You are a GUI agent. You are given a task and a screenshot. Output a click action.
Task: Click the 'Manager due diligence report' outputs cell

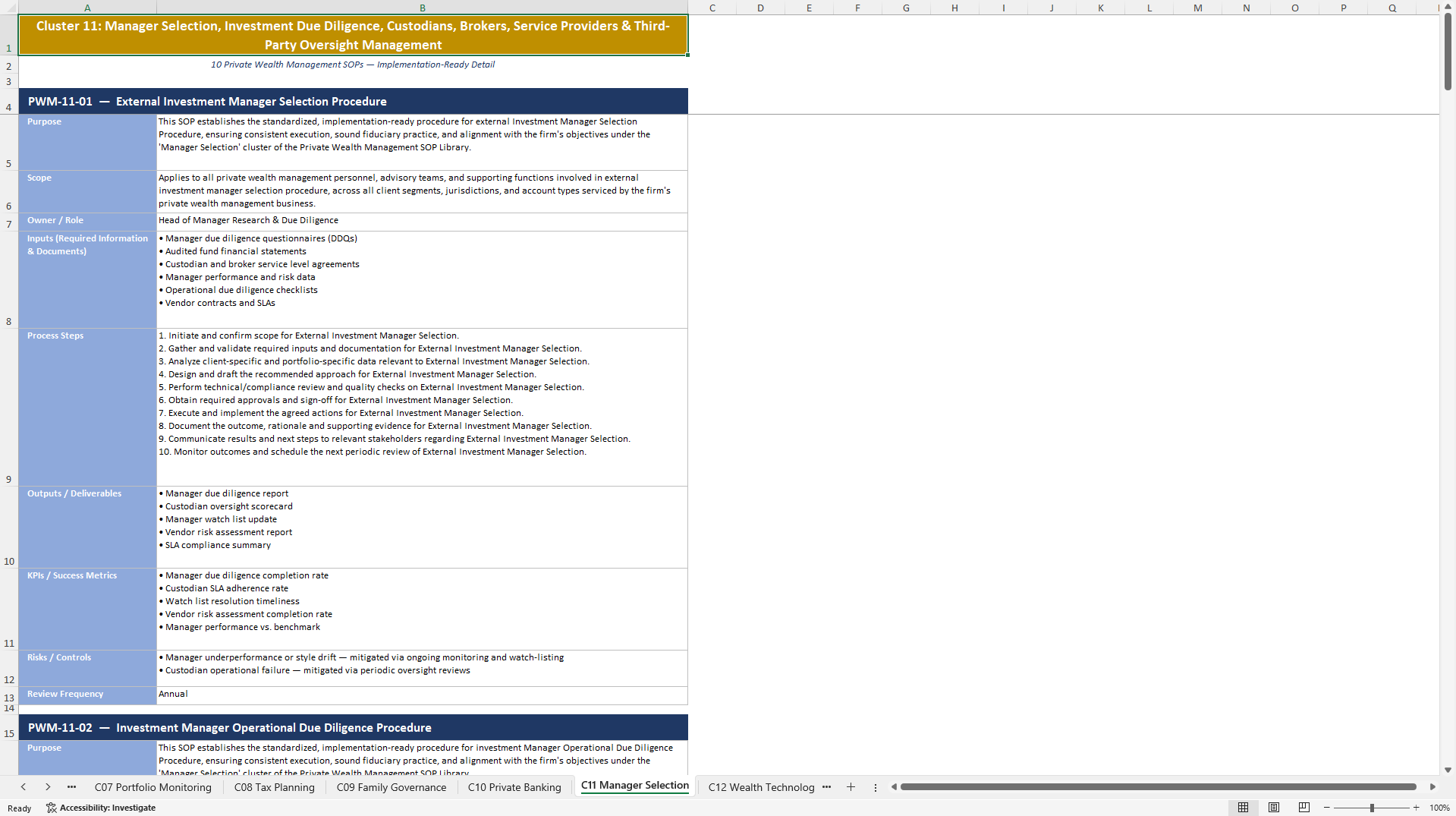pyautogui.click(x=422, y=528)
